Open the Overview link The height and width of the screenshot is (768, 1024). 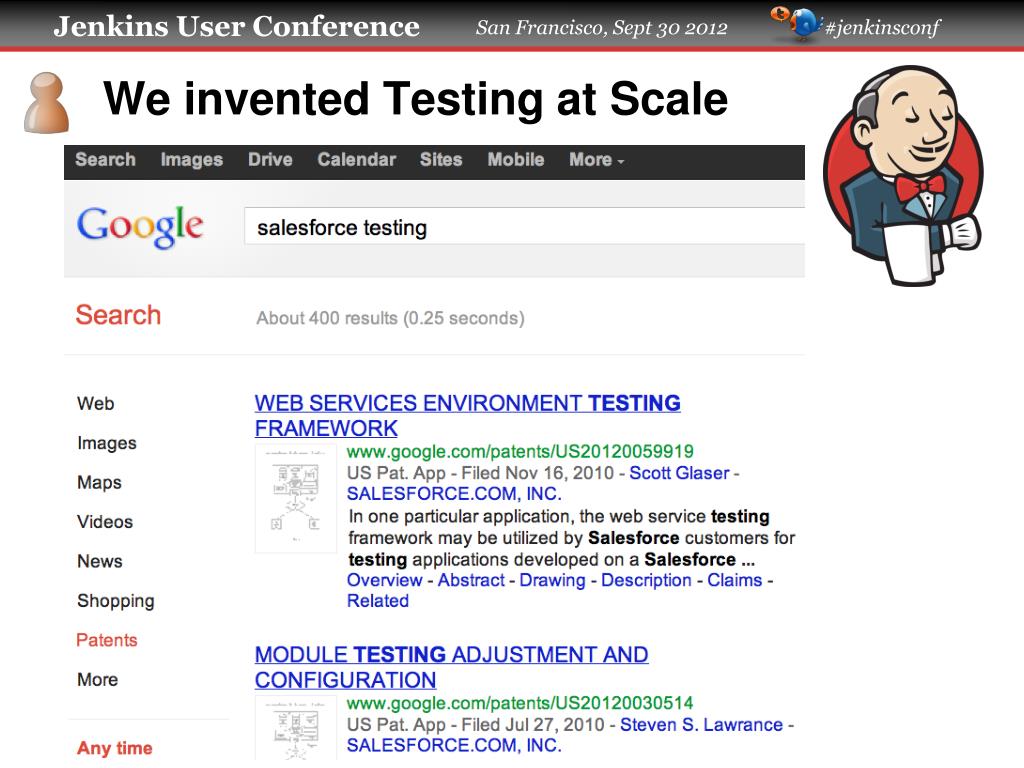(385, 580)
